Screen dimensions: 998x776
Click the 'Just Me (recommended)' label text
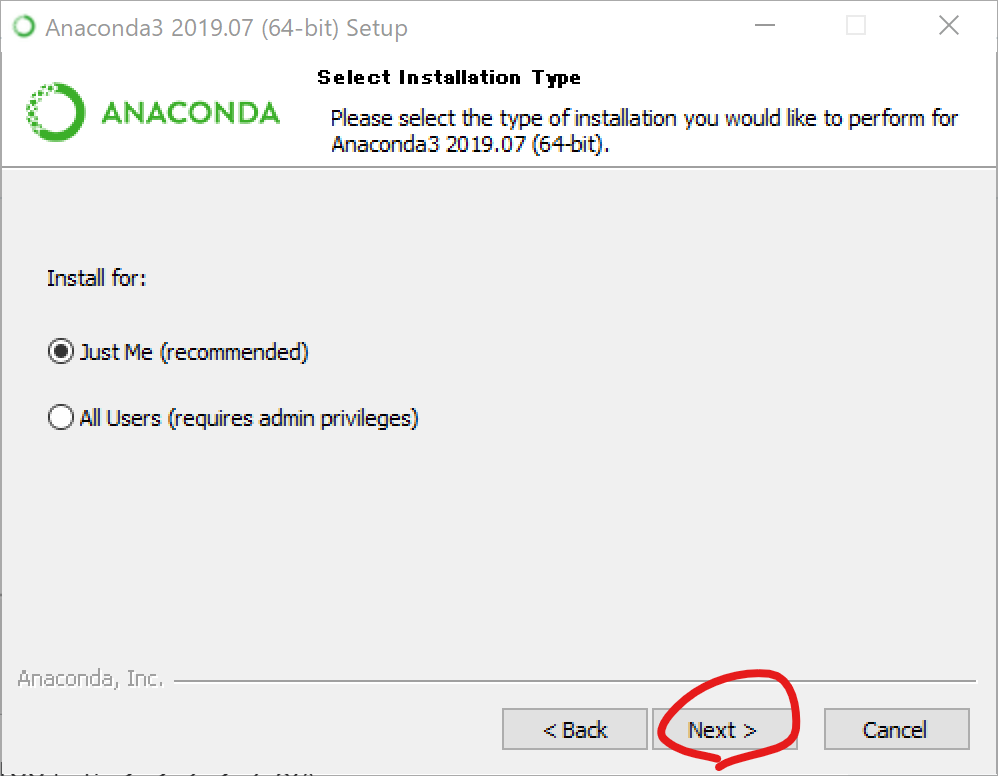pos(193,352)
